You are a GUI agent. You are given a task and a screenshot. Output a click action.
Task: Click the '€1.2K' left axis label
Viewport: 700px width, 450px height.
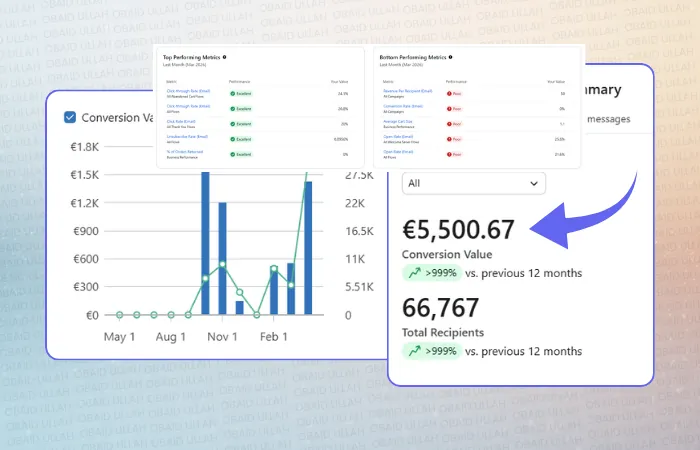(85, 203)
